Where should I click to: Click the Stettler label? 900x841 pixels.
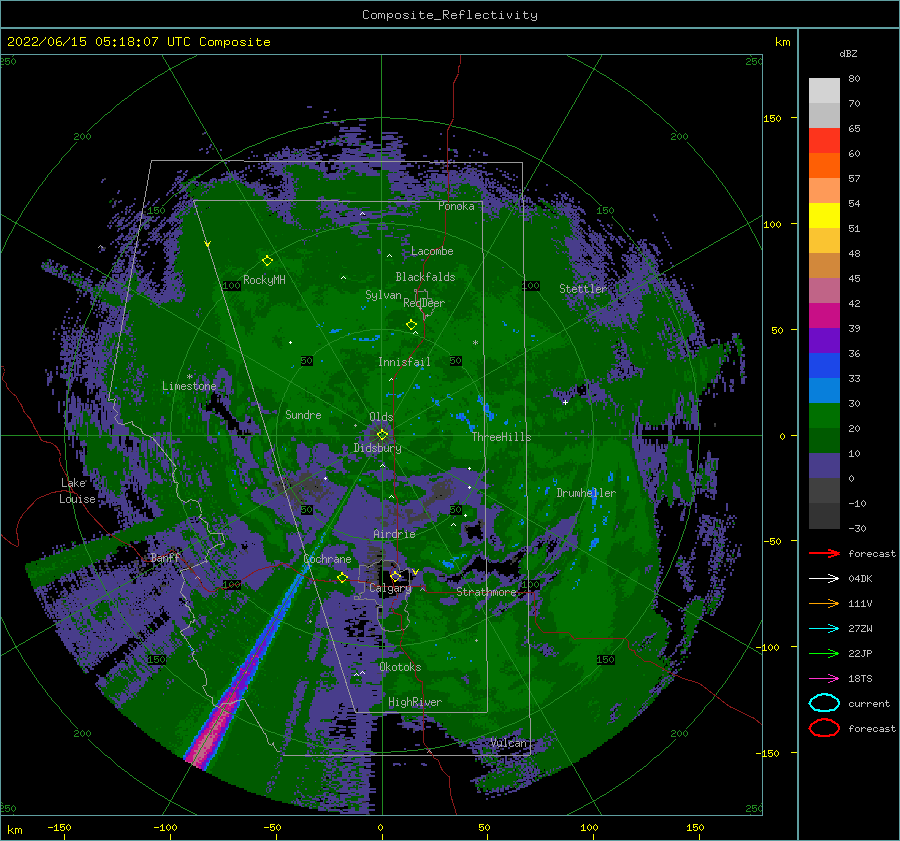pos(583,289)
